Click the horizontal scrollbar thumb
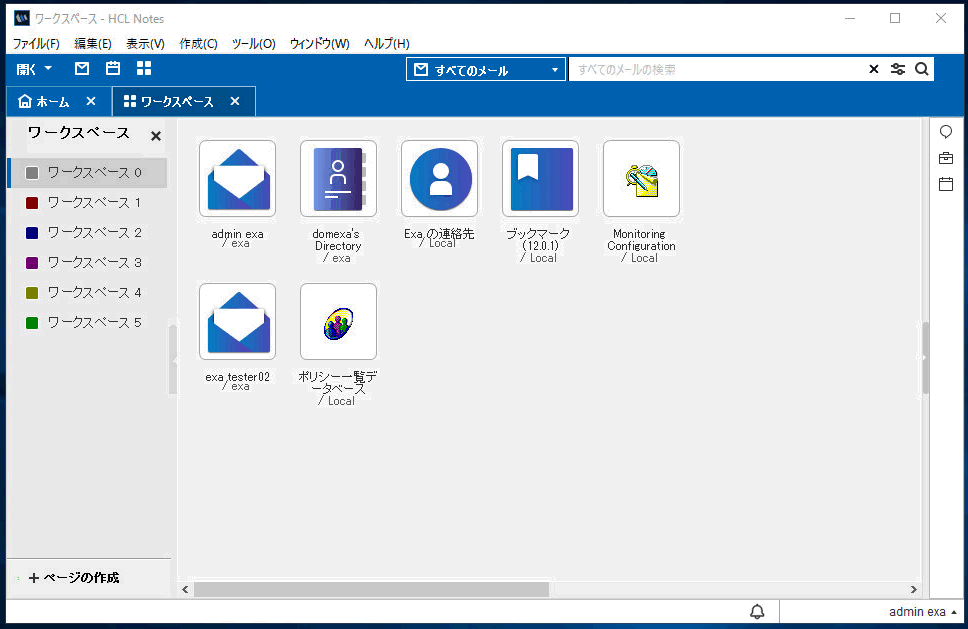This screenshot has height=629, width=968. (371, 589)
